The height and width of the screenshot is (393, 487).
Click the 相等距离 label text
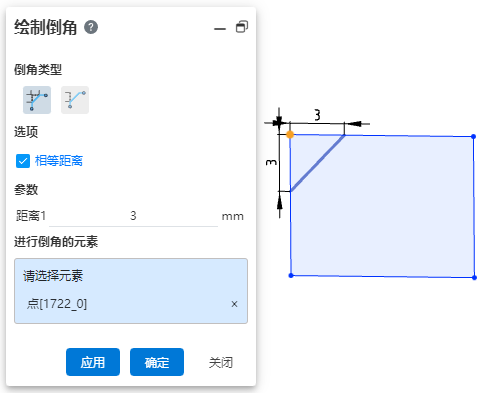click(59, 161)
